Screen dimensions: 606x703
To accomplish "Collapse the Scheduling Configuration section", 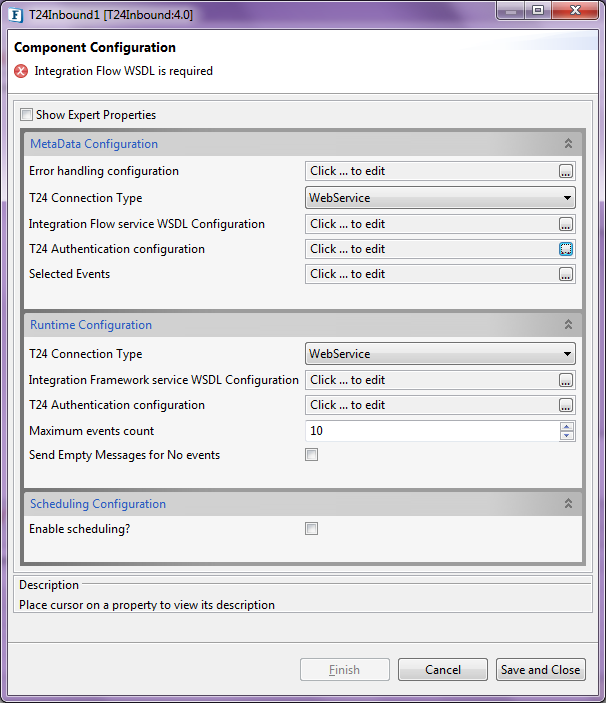I will (x=568, y=503).
